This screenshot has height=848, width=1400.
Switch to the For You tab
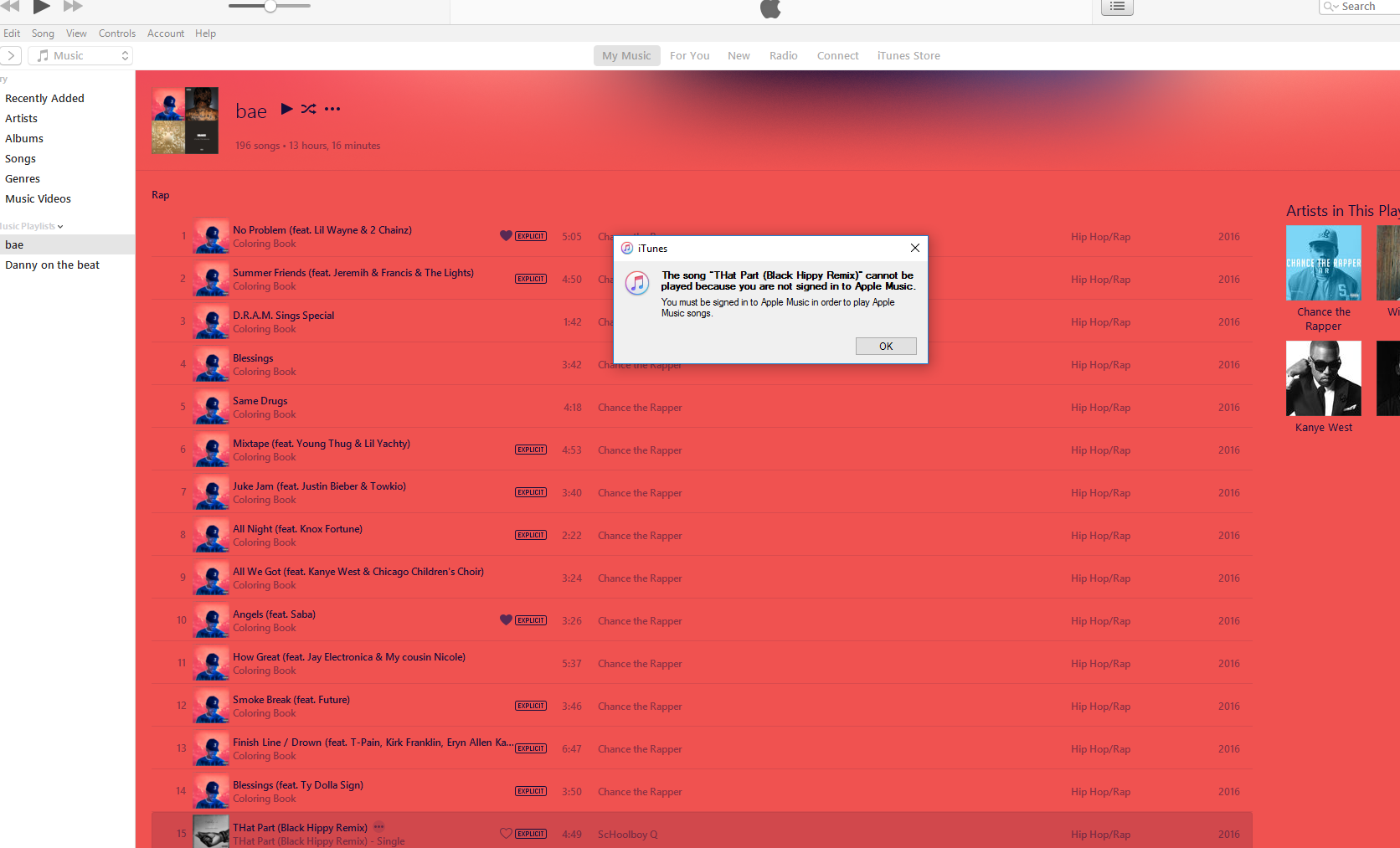coord(690,56)
